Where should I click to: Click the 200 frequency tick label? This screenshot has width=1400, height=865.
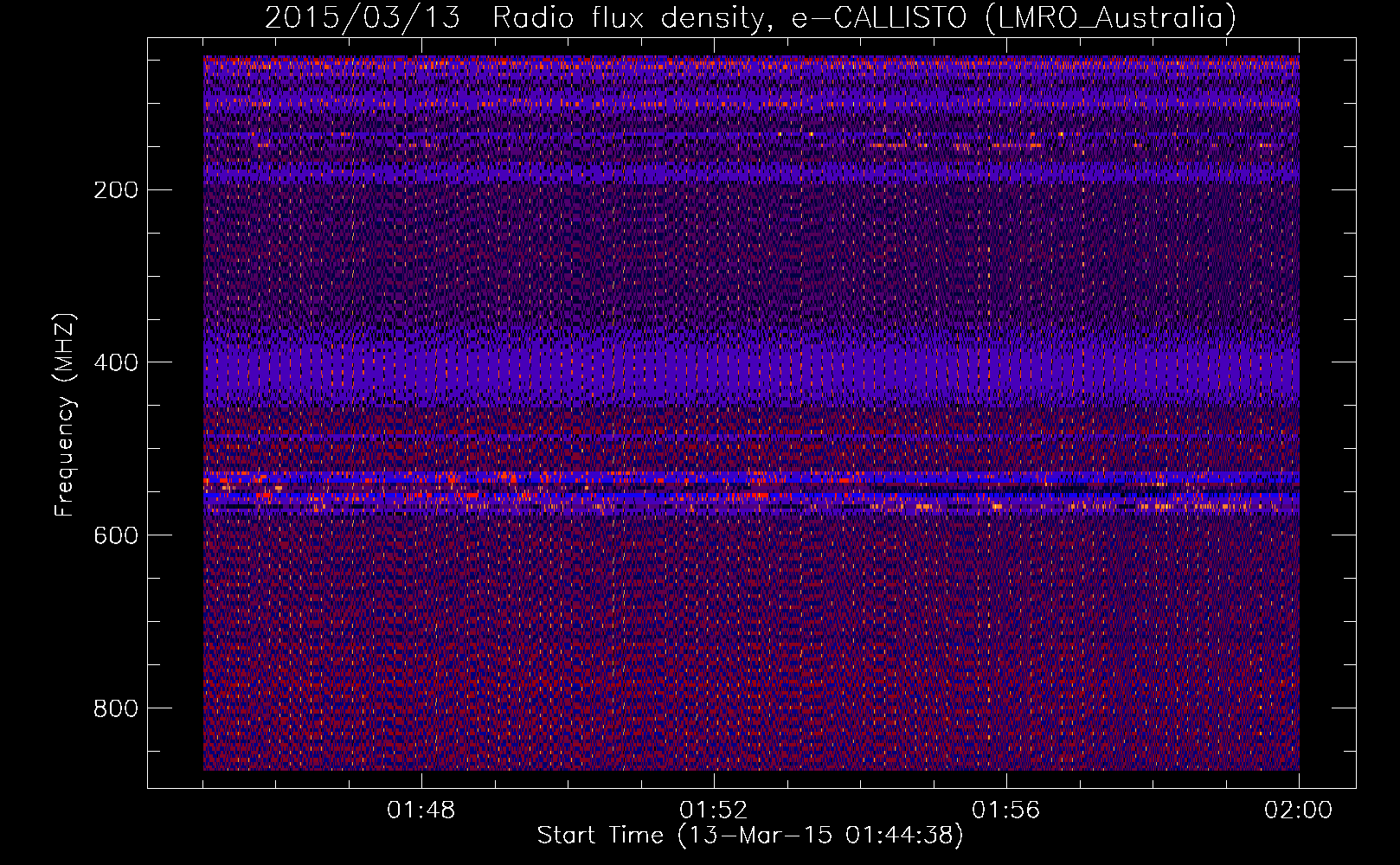(116, 189)
